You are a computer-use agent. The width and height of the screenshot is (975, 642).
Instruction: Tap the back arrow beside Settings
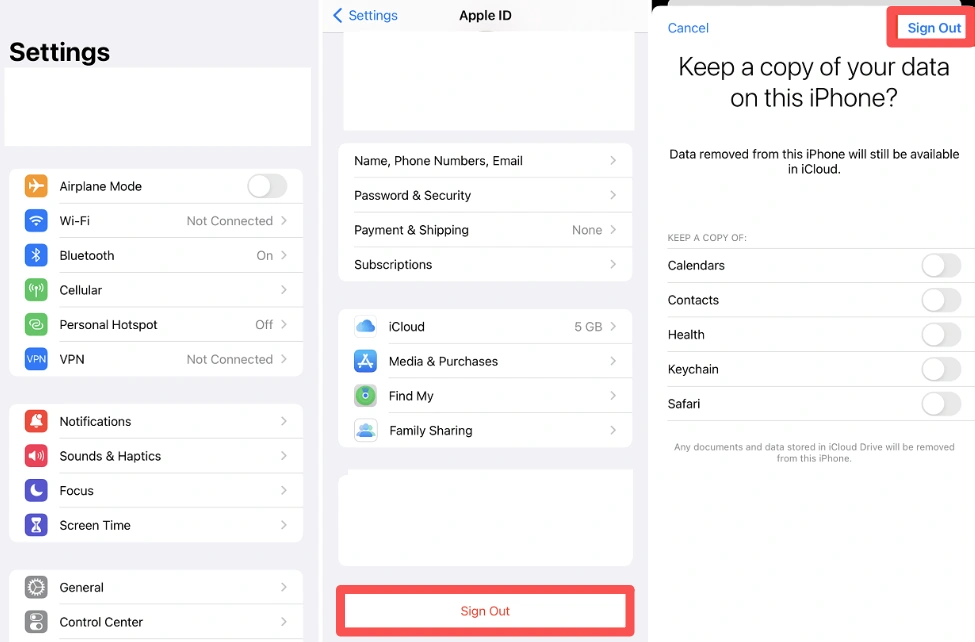338,16
